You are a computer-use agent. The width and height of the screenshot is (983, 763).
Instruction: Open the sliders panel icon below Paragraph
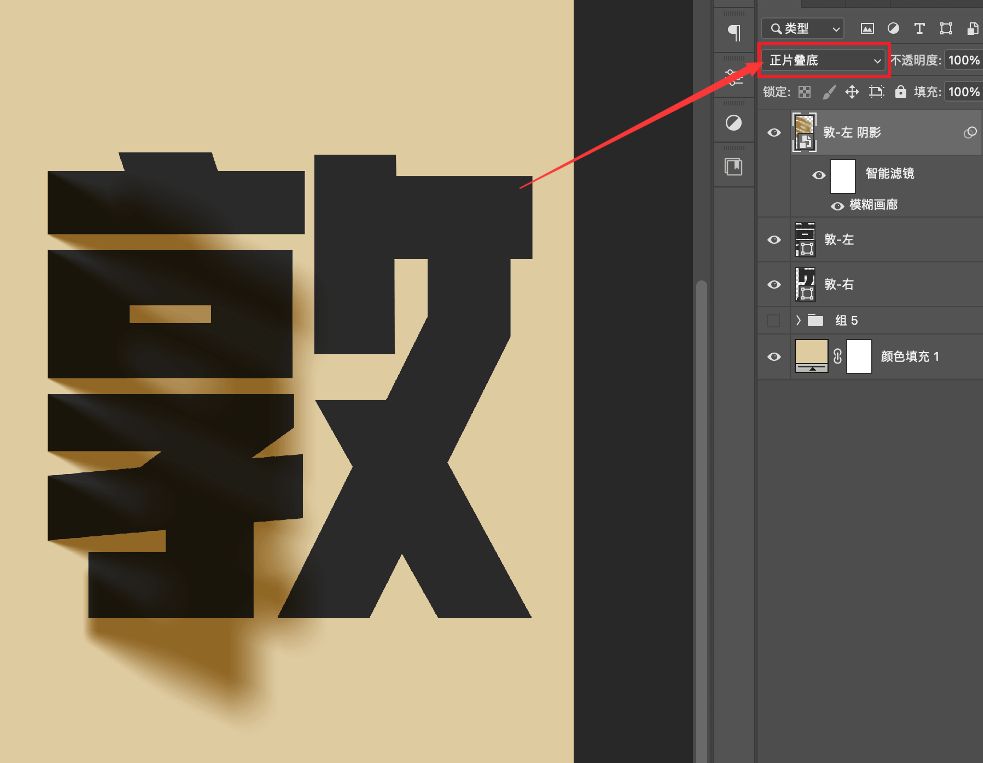(733, 77)
